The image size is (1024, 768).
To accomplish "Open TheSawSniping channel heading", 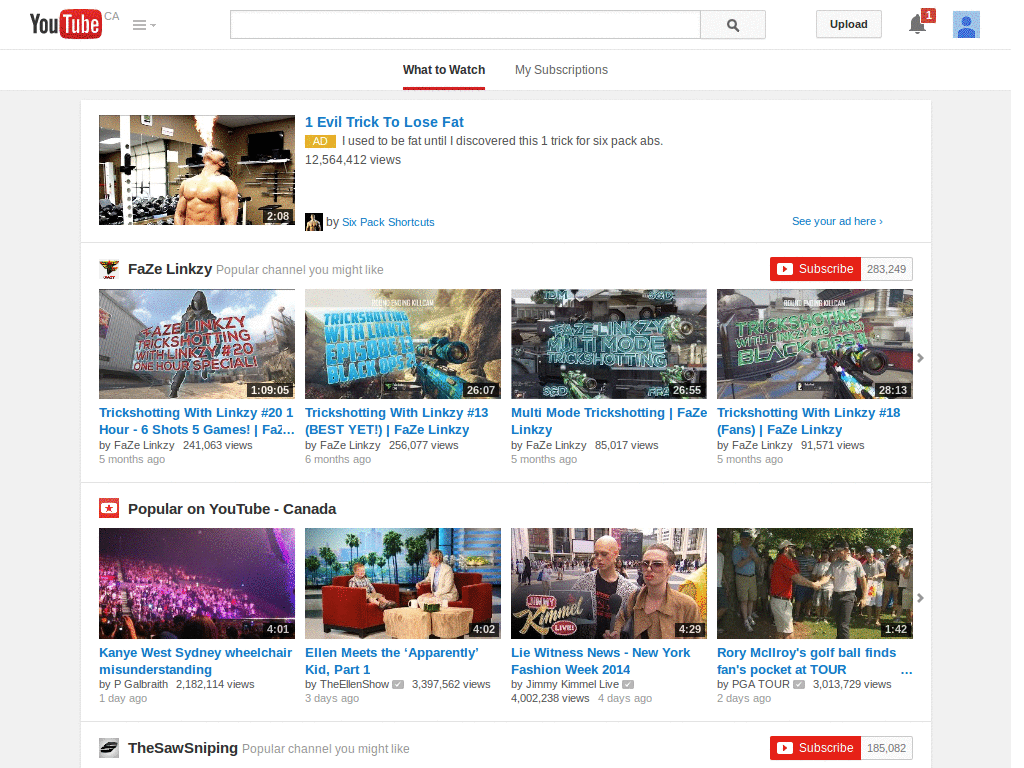I will [183, 748].
